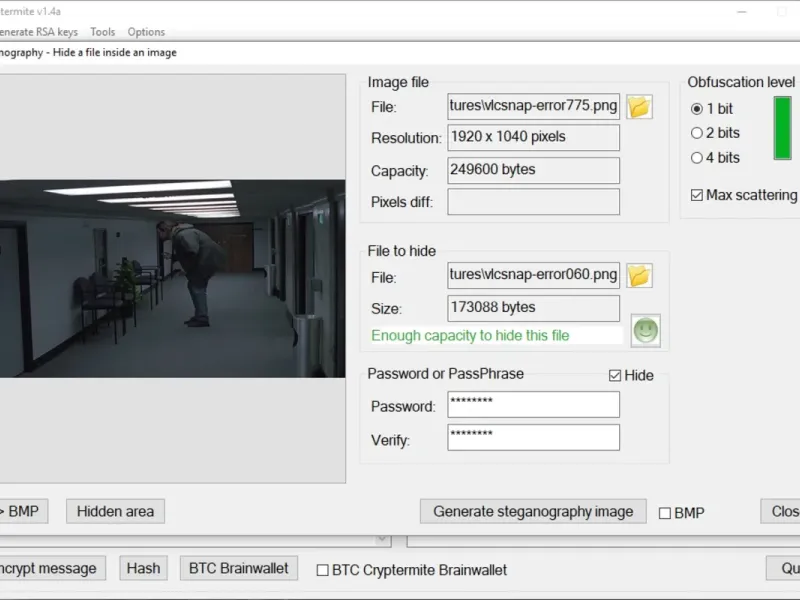Open folder browser for the image file
The image size is (800, 600).
pos(639,107)
